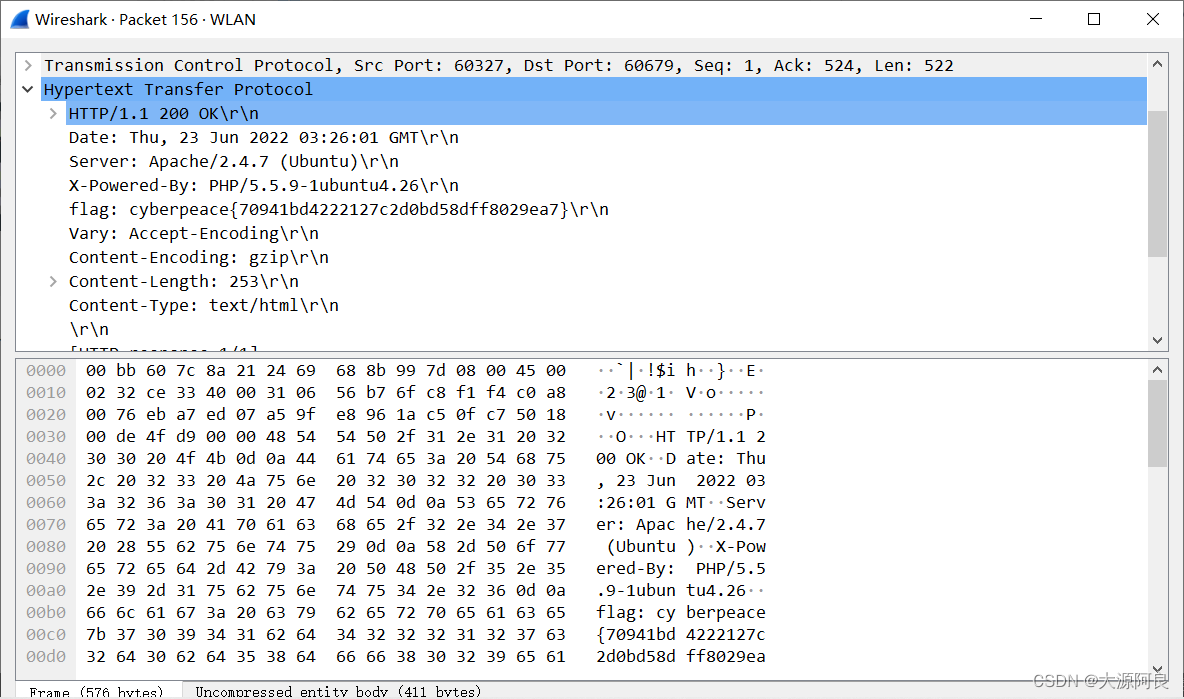
Task: Collapse the Hypertext Transfer Protocol section
Action: (28, 89)
